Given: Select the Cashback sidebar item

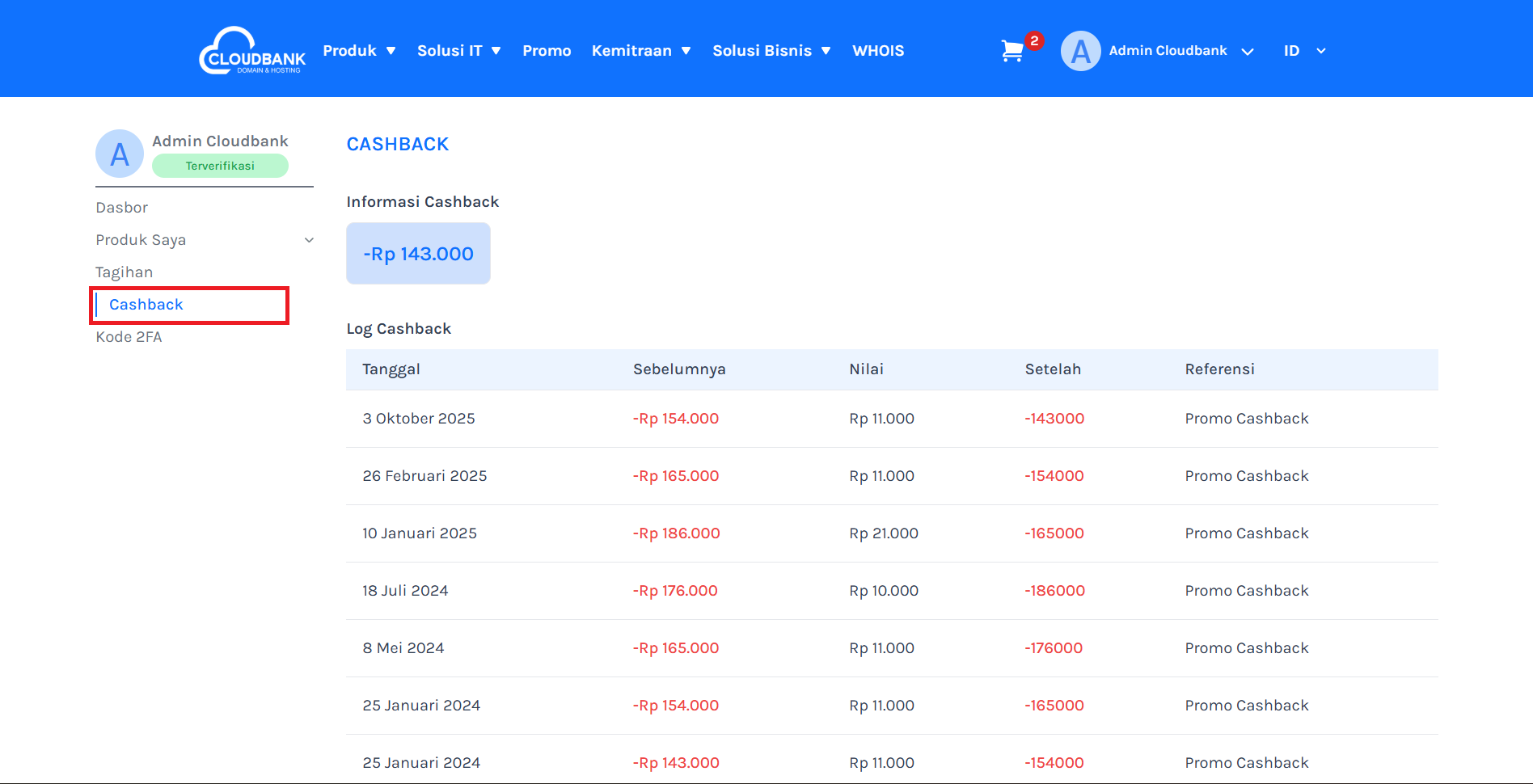Looking at the screenshot, I should [146, 305].
